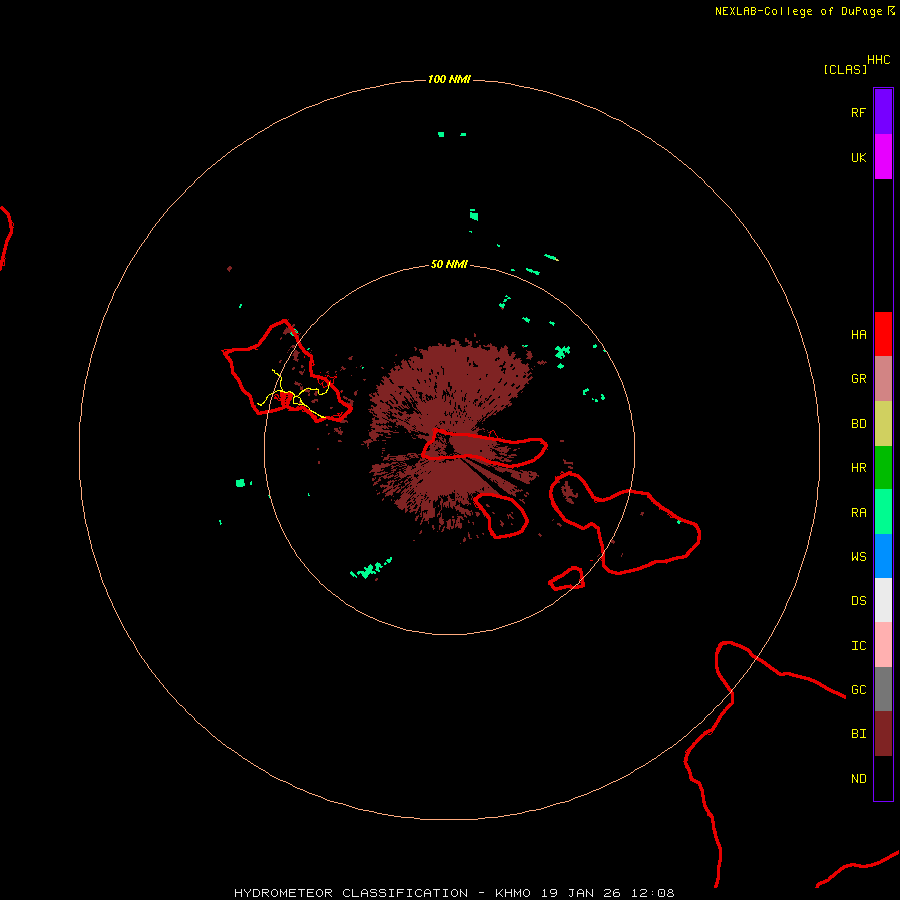This screenshot has height=900, width=900.
Task: Click the red HA legend swatch
Action: pyautogui.click(x=883, y=334)
